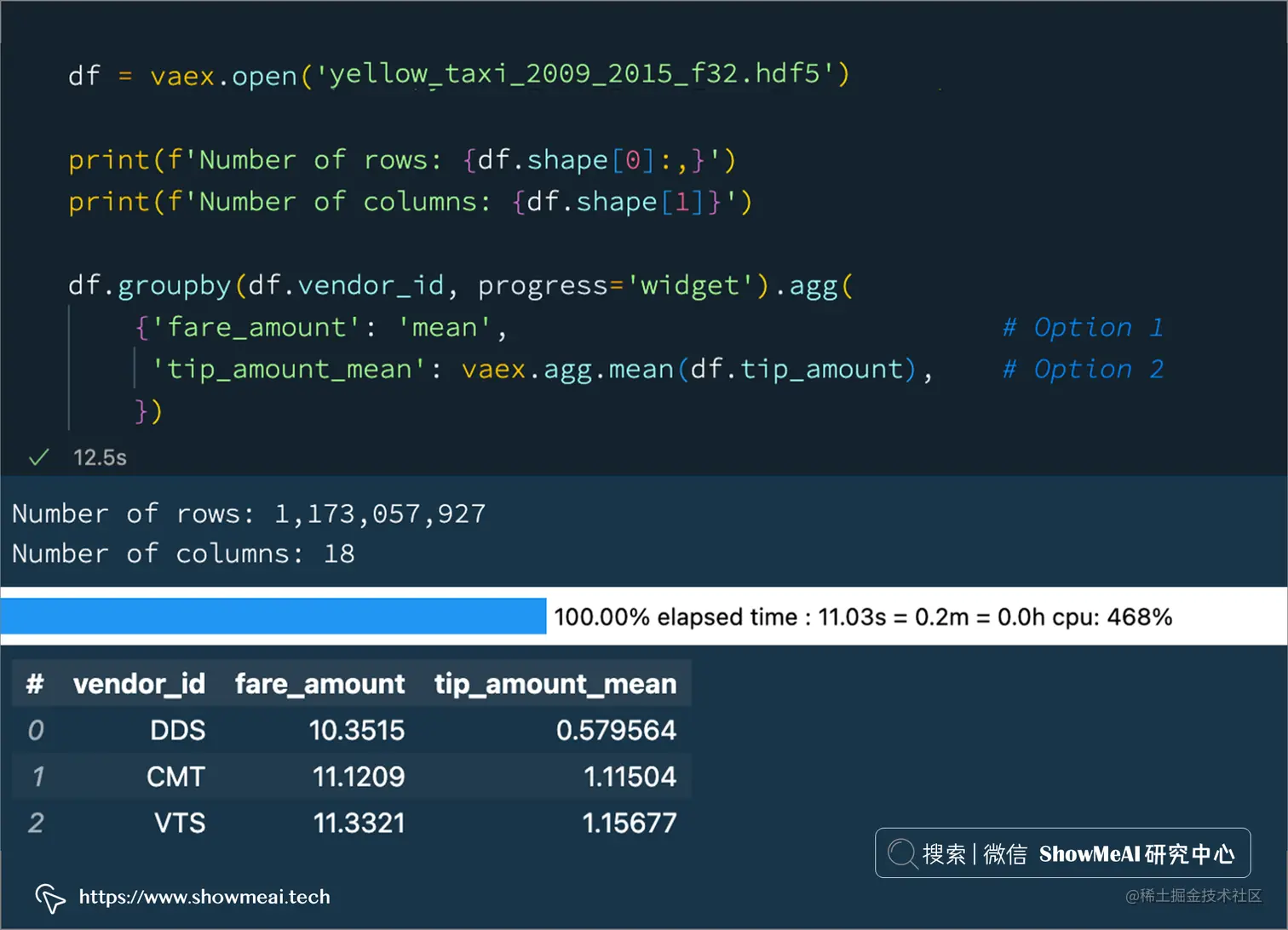Click the ShowMeAI search box
Viewport: 1288px width, 930px height.
(x=1062, y=852)
